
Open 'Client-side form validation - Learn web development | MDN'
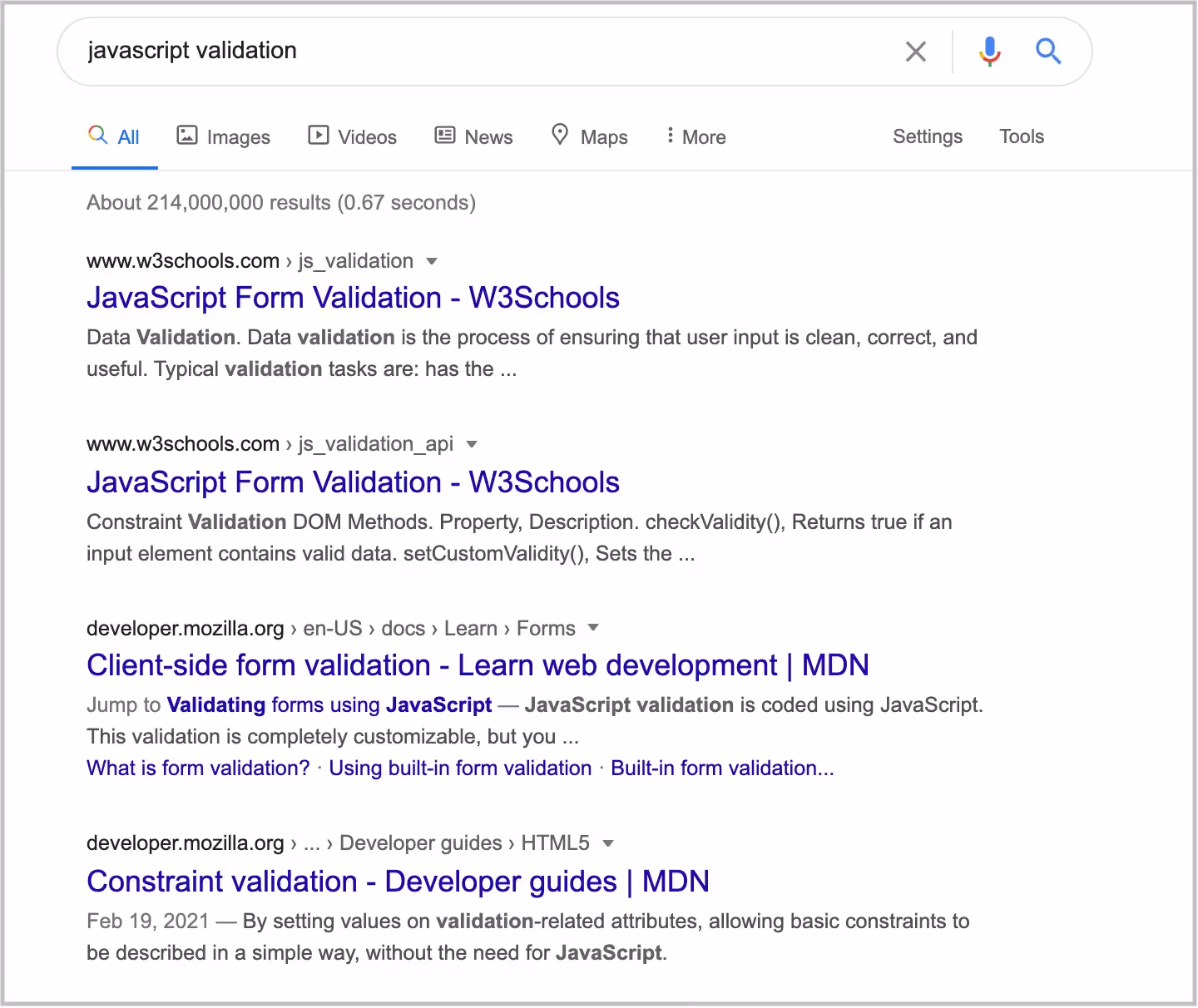(478, 665)
